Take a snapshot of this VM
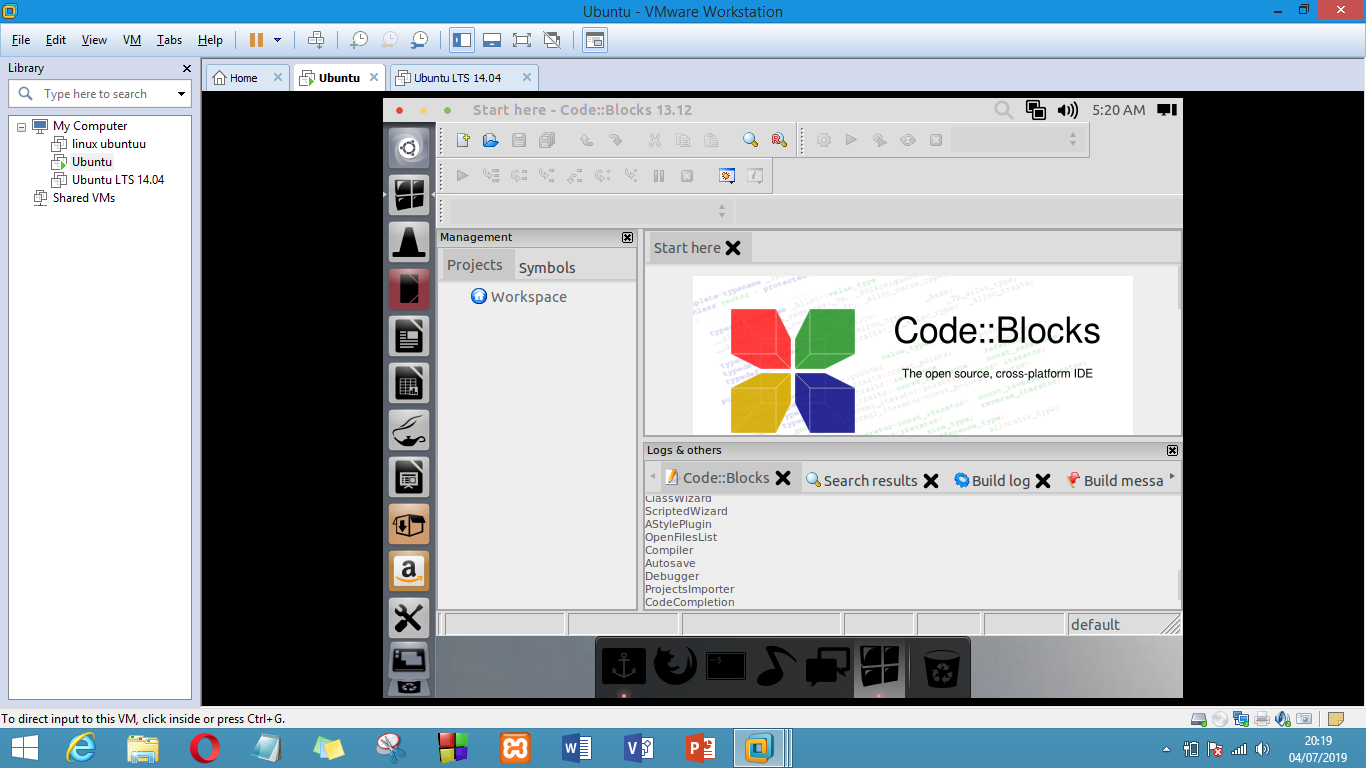 click(358, 40)
